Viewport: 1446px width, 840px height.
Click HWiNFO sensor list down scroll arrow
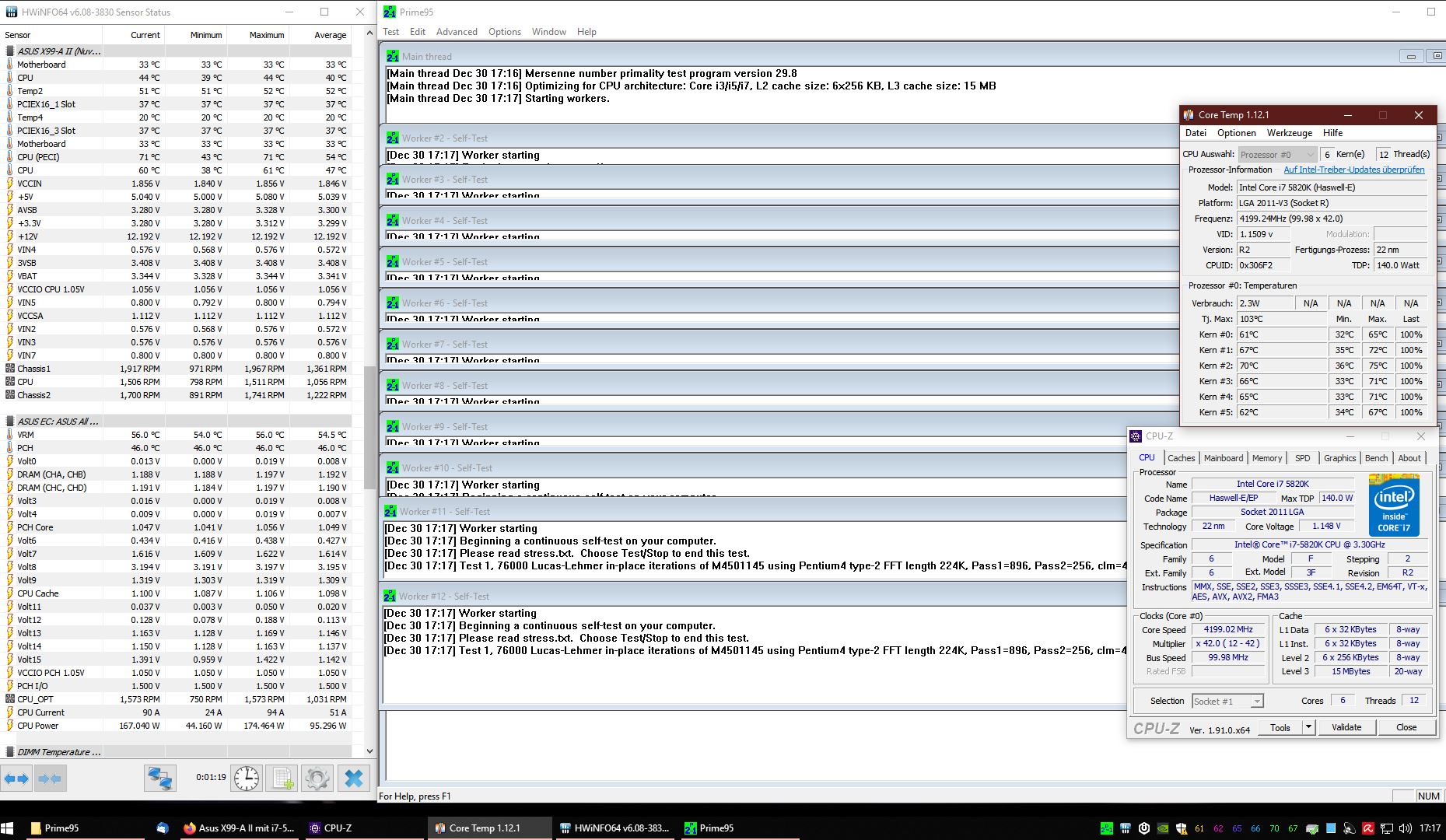tap(369, 751)
